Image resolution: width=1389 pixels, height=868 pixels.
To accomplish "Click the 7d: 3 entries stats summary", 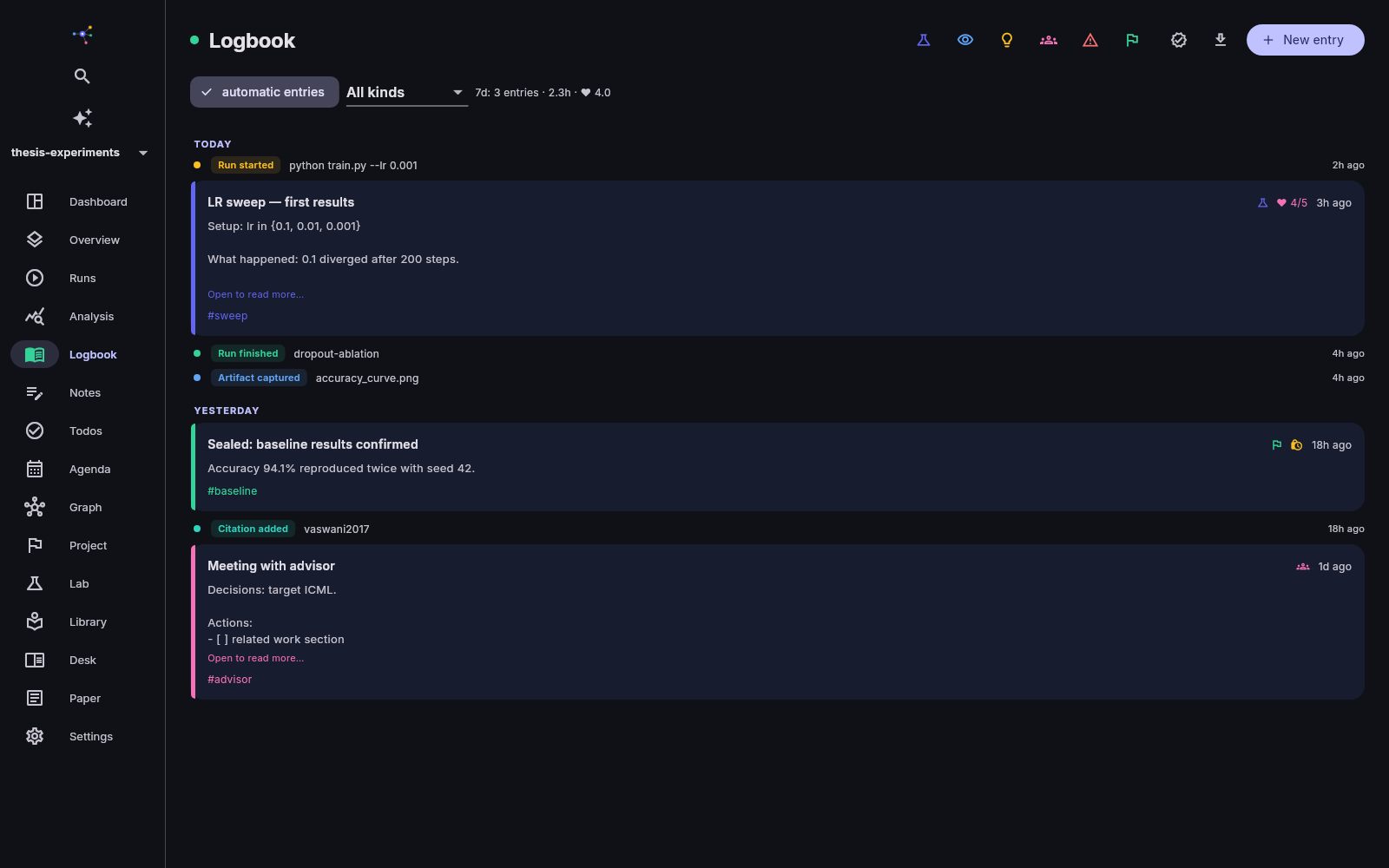I will 543,93.
